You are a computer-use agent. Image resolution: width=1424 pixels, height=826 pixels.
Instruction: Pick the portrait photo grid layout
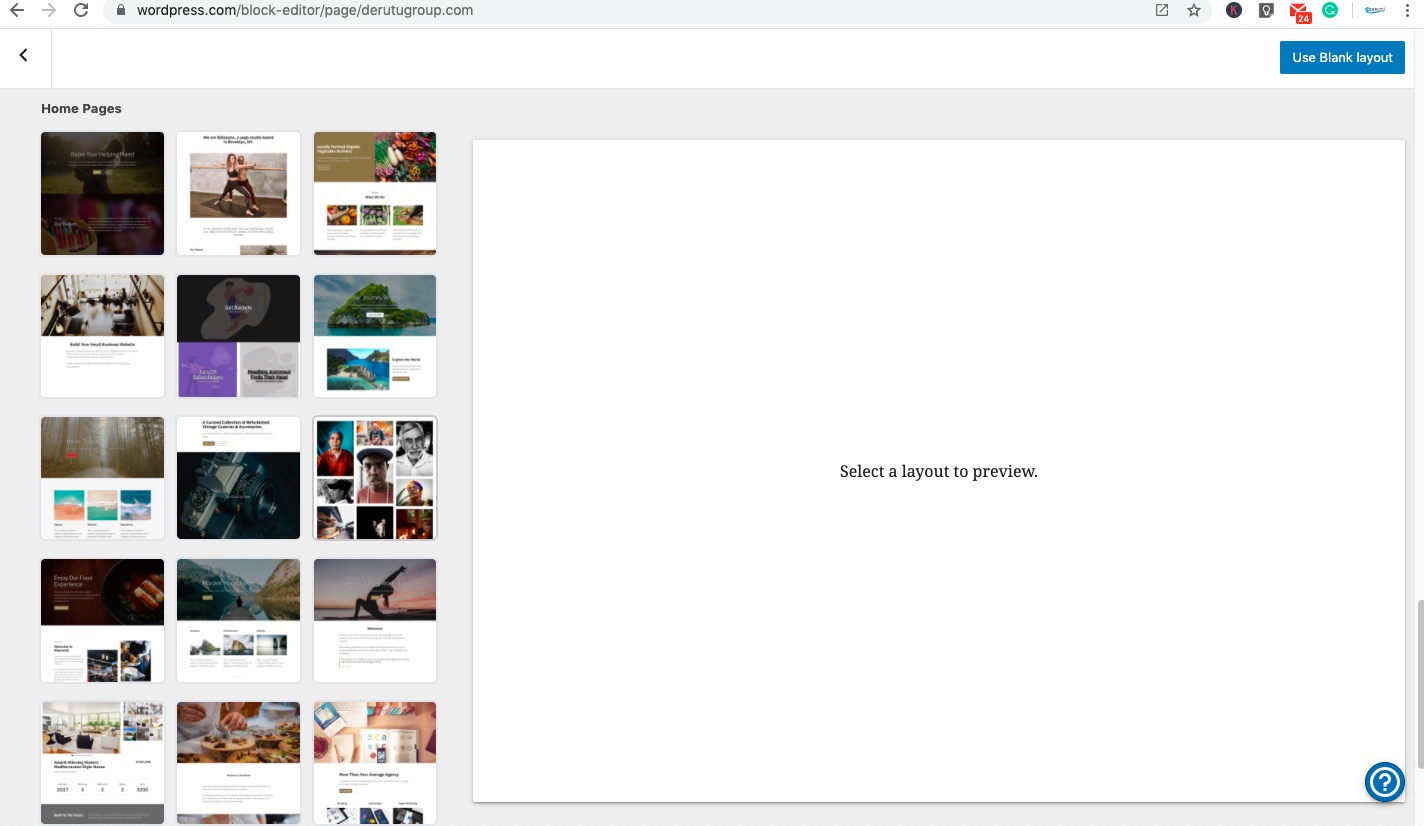pos(375,478)
